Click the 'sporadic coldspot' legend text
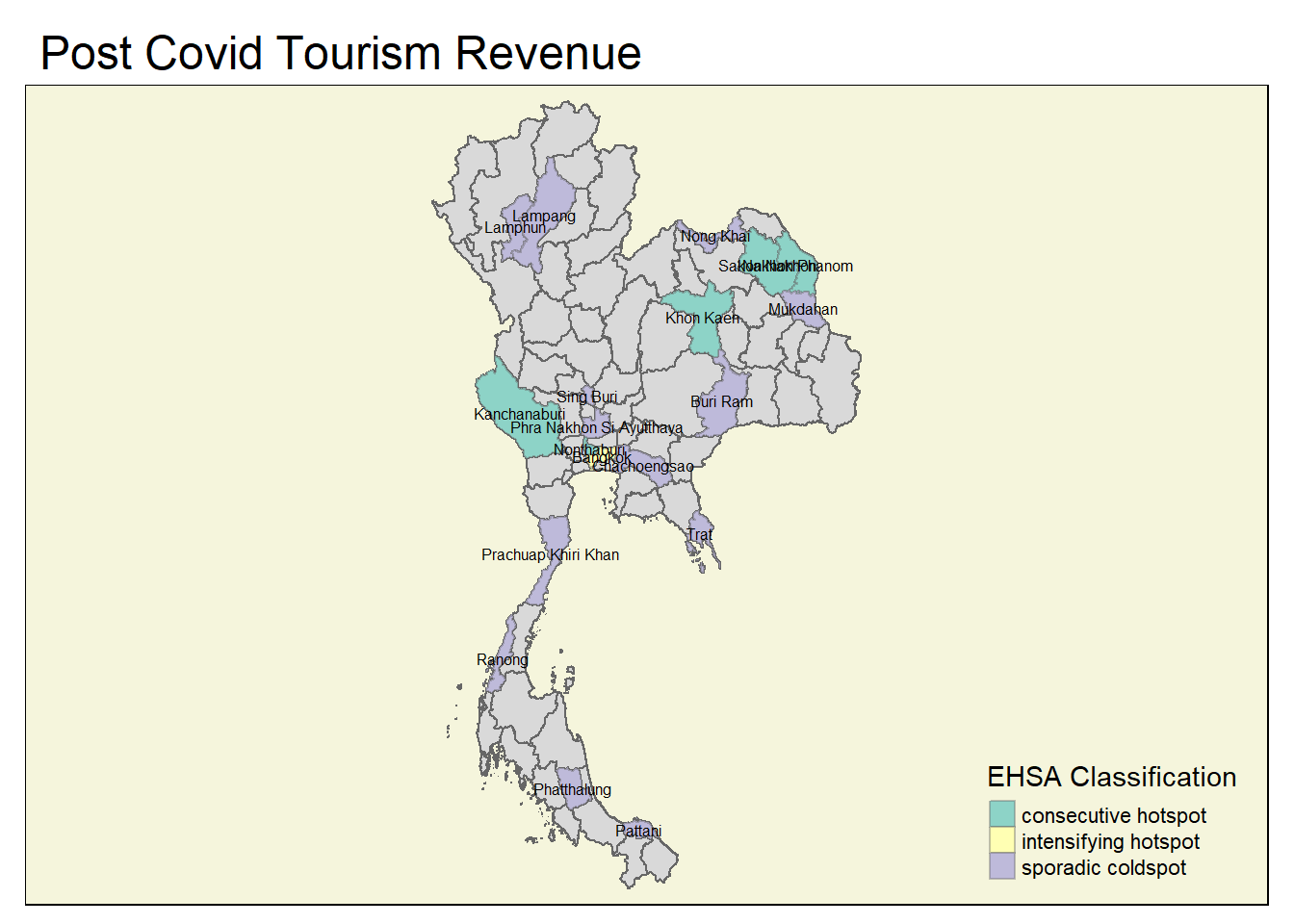 [x=1103, y=867]
